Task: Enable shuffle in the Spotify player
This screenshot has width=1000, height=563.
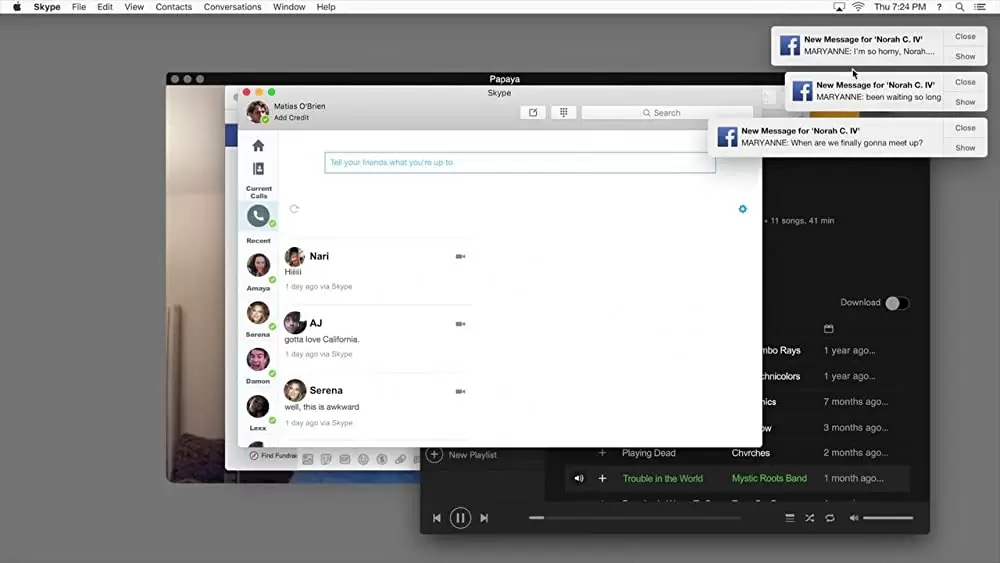Action: tap(809, 518)
